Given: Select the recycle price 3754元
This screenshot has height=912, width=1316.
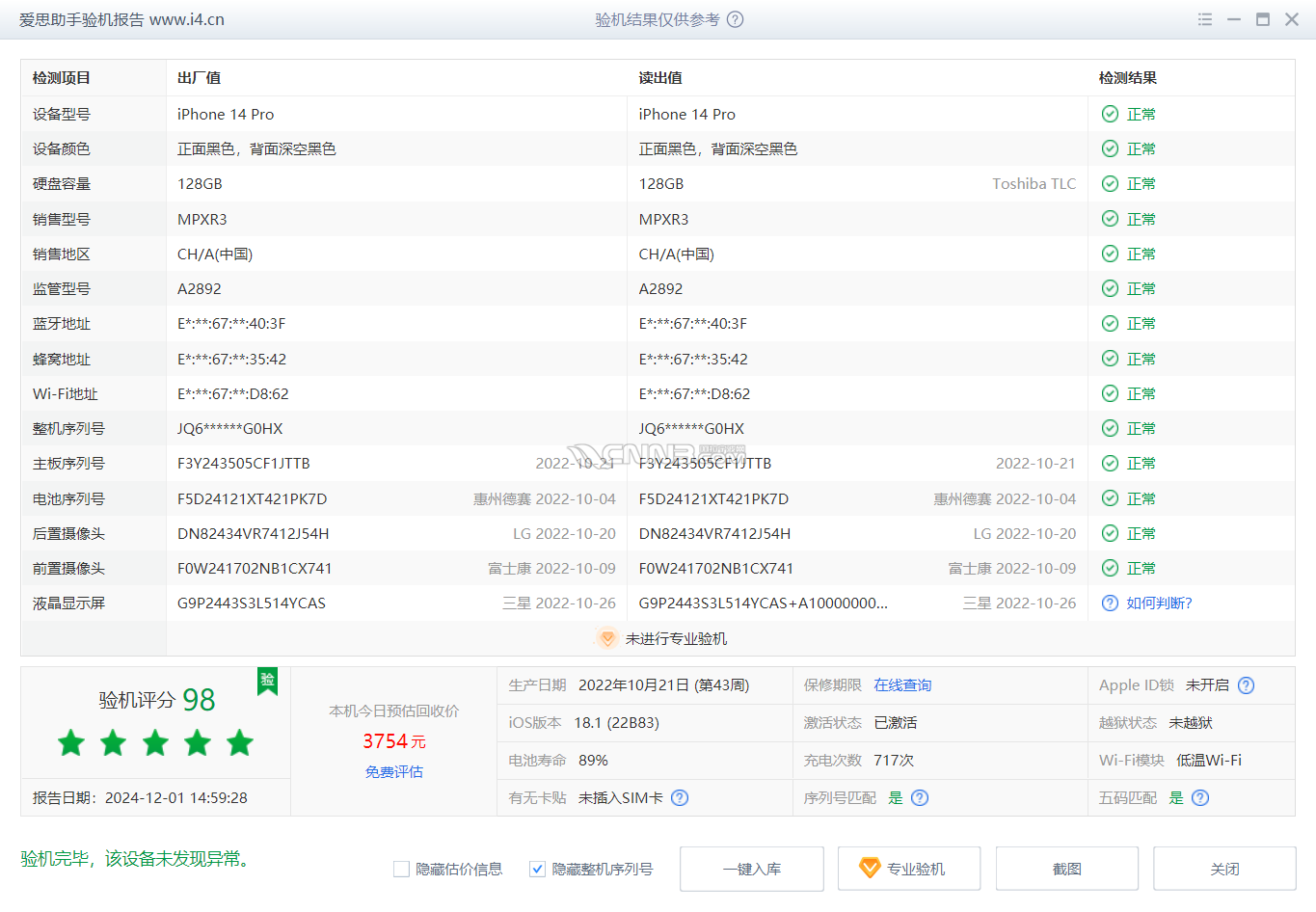Looking at the screenshot, I should (x=394, y=741).
